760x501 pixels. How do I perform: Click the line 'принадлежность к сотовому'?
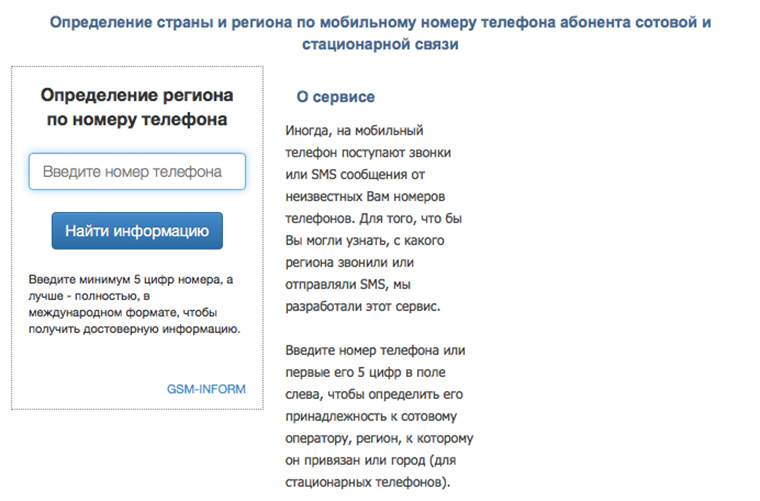coord(371,416)
